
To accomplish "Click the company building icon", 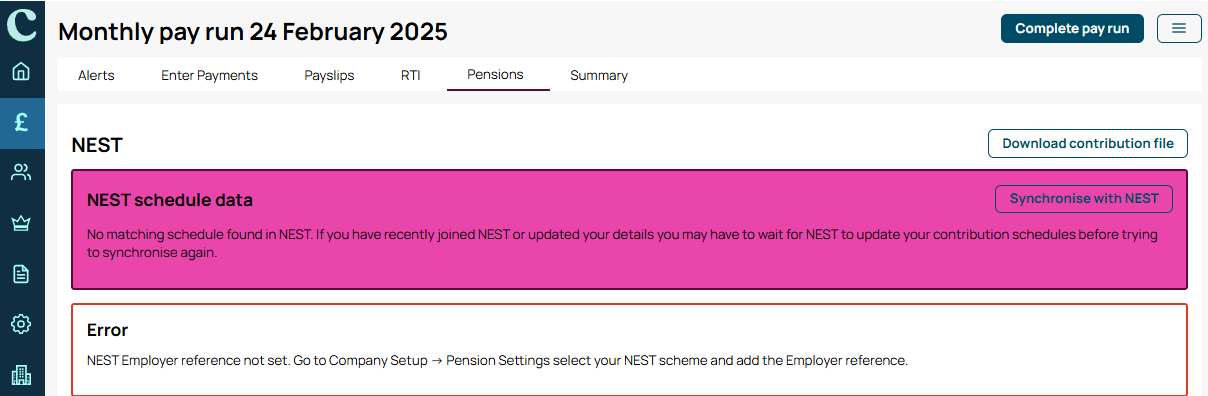I will [x=21, y=375].
